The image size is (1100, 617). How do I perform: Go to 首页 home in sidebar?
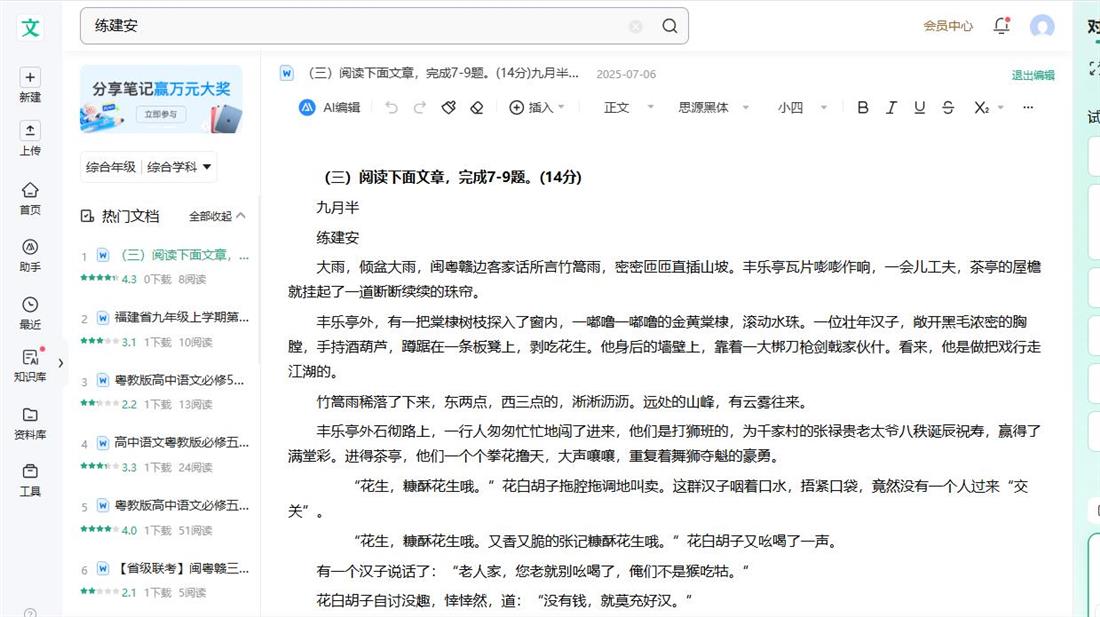(x=30, y=198)
